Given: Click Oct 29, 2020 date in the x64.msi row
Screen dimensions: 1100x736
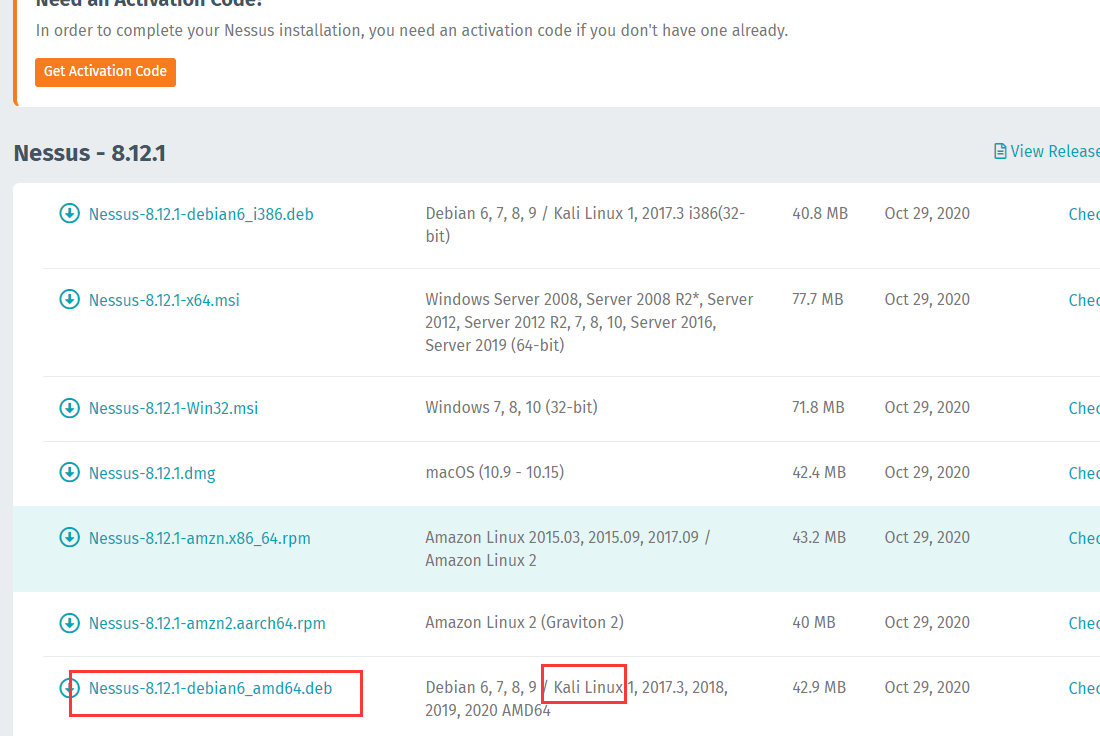Looking at the screenshot, I should coord(927,300).
